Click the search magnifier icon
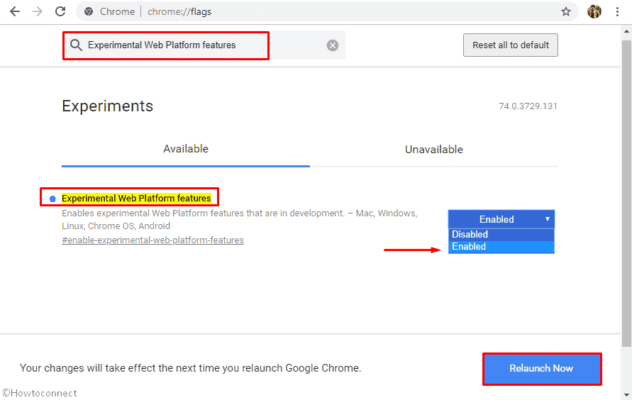This screenshot has height=400, width=632. pyautogui.click(x=76, y=45)
